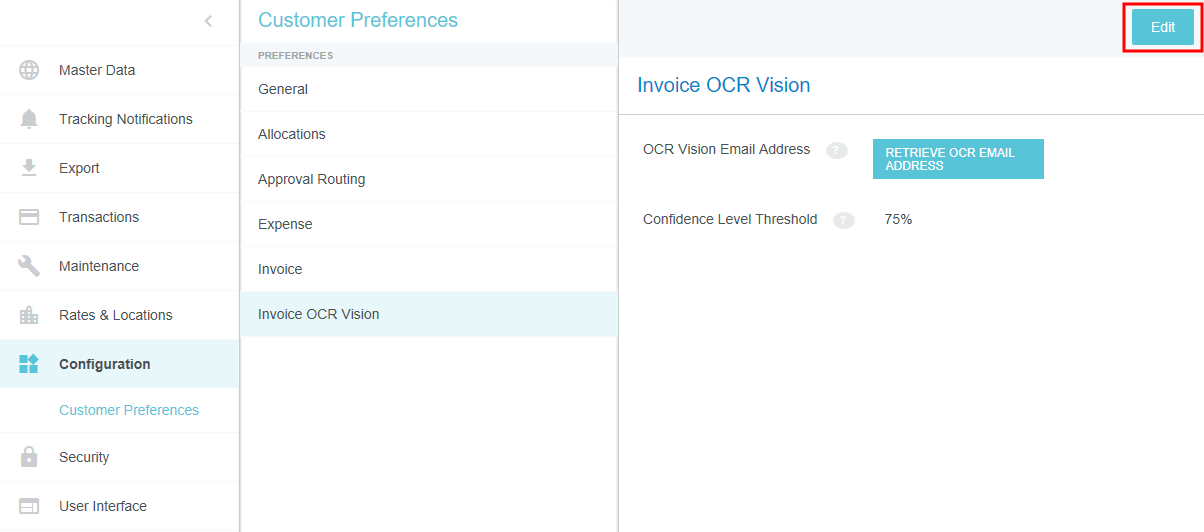Screen dimensions: 1204x532
Task: Select the Allocations preferences item
Action: 292,134
